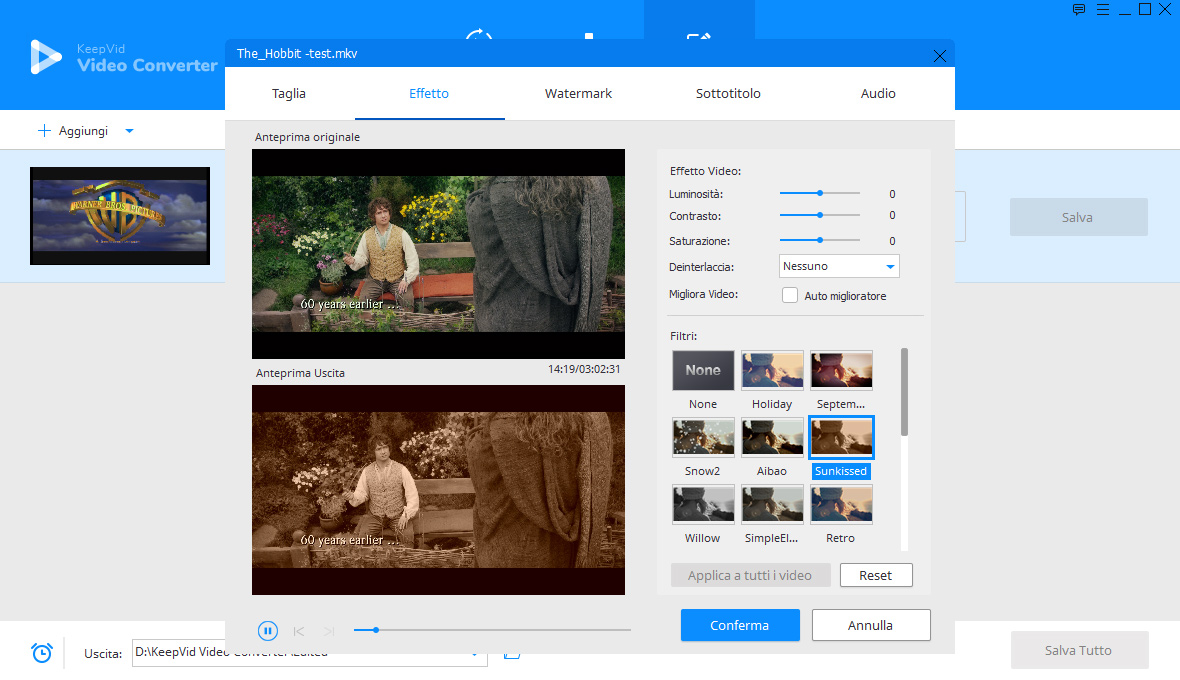Image resolution: width=1180 pixels, height=680 pixels.
Task: Apply the Retro filter
Action: pyautogui.click(x=841, y=504)
